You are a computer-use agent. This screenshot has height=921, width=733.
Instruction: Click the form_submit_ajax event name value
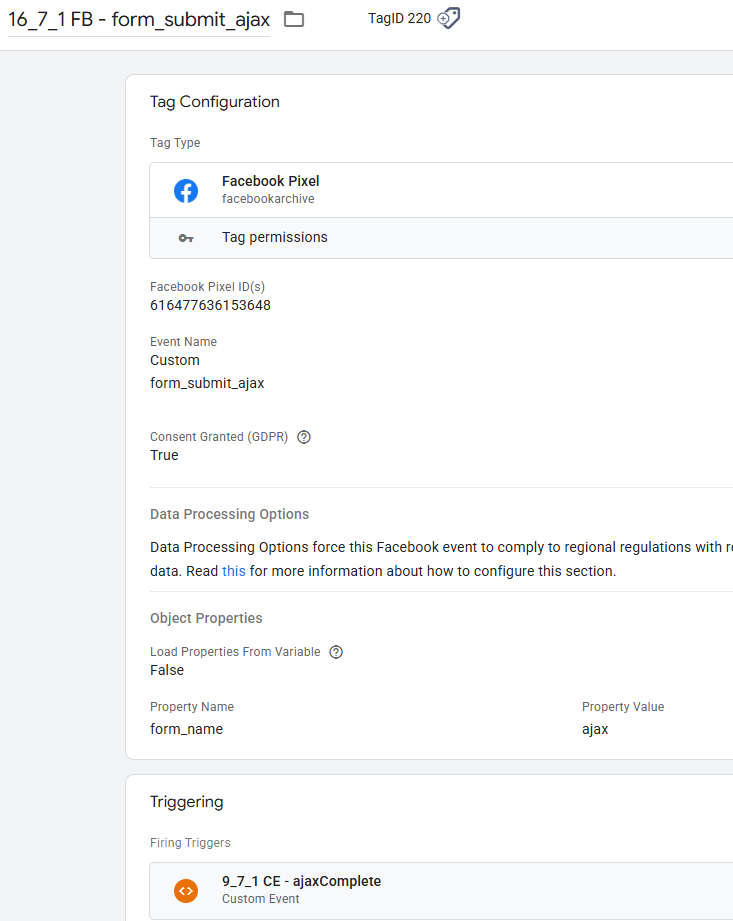pos(207,383)
